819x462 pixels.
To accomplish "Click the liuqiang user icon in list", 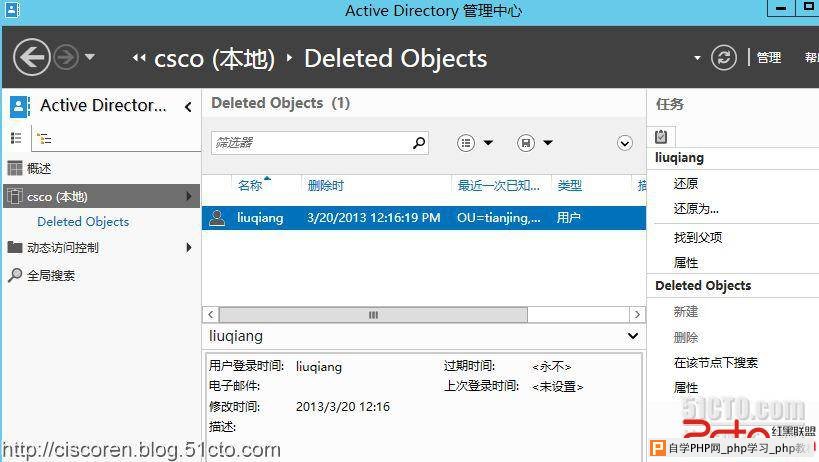I will coord(217,218).
